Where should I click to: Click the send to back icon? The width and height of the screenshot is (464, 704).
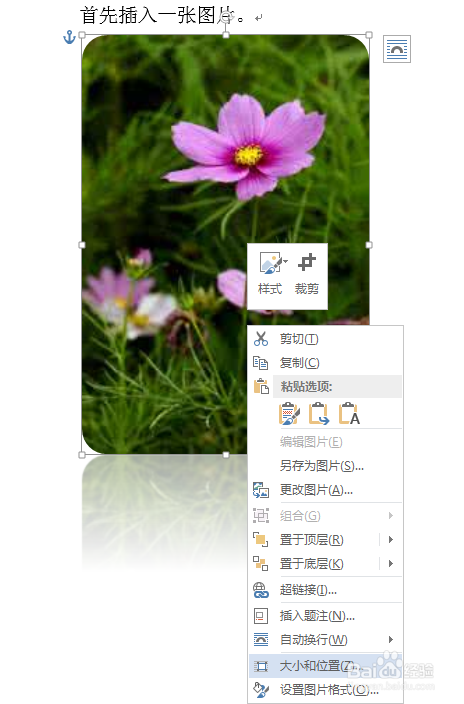[x=261, y=563]
